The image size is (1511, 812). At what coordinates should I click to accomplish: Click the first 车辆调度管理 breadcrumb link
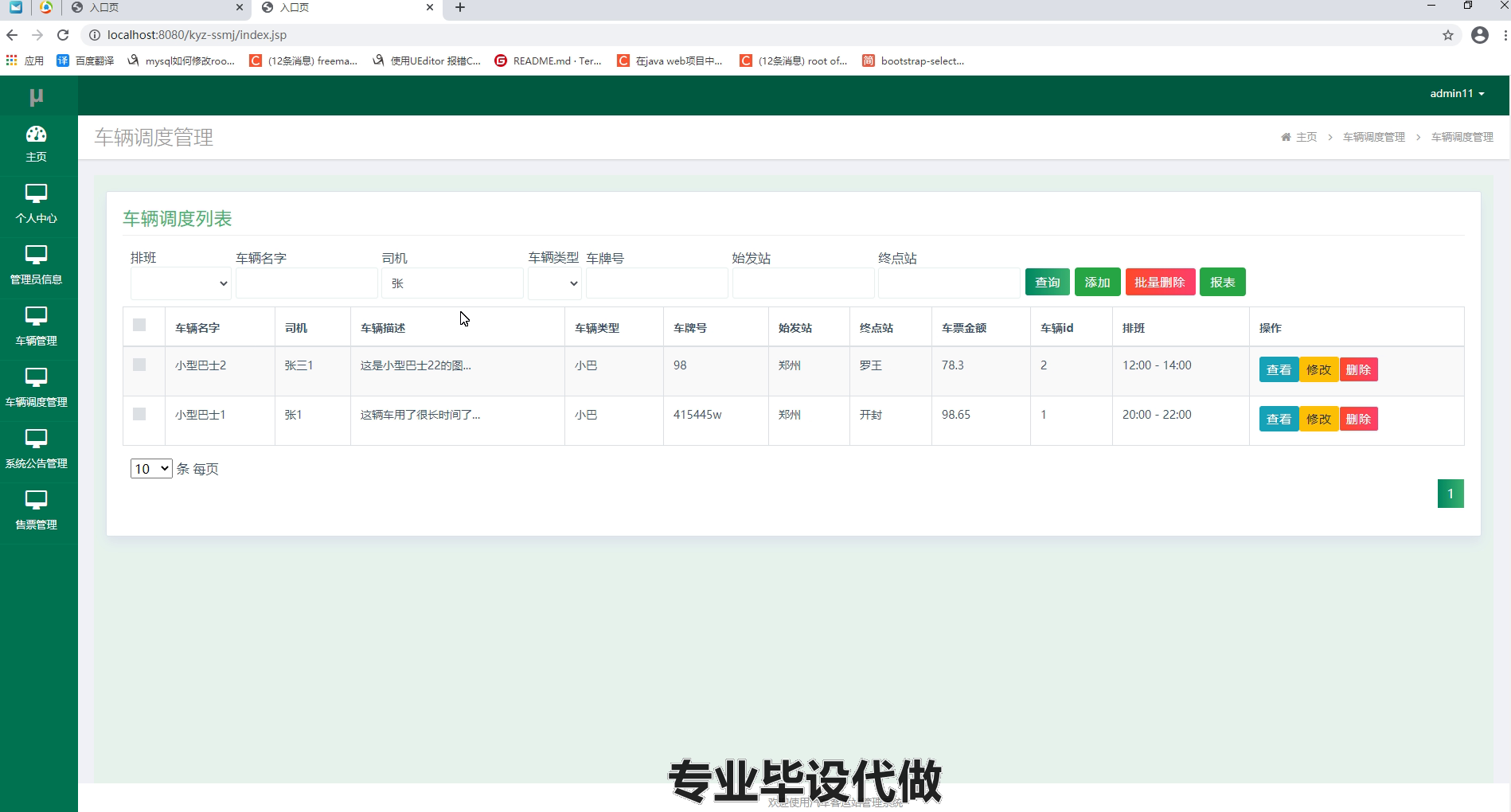click(1374, 137)
